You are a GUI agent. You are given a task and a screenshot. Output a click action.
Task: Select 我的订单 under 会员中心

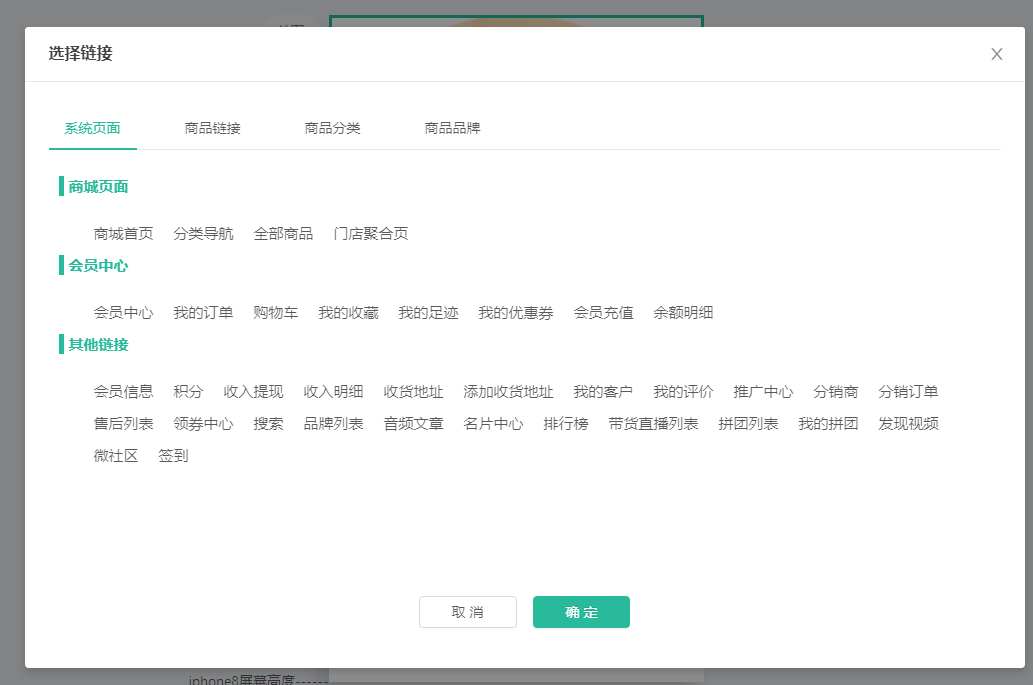pyautogui.click(x=203, y=313)
